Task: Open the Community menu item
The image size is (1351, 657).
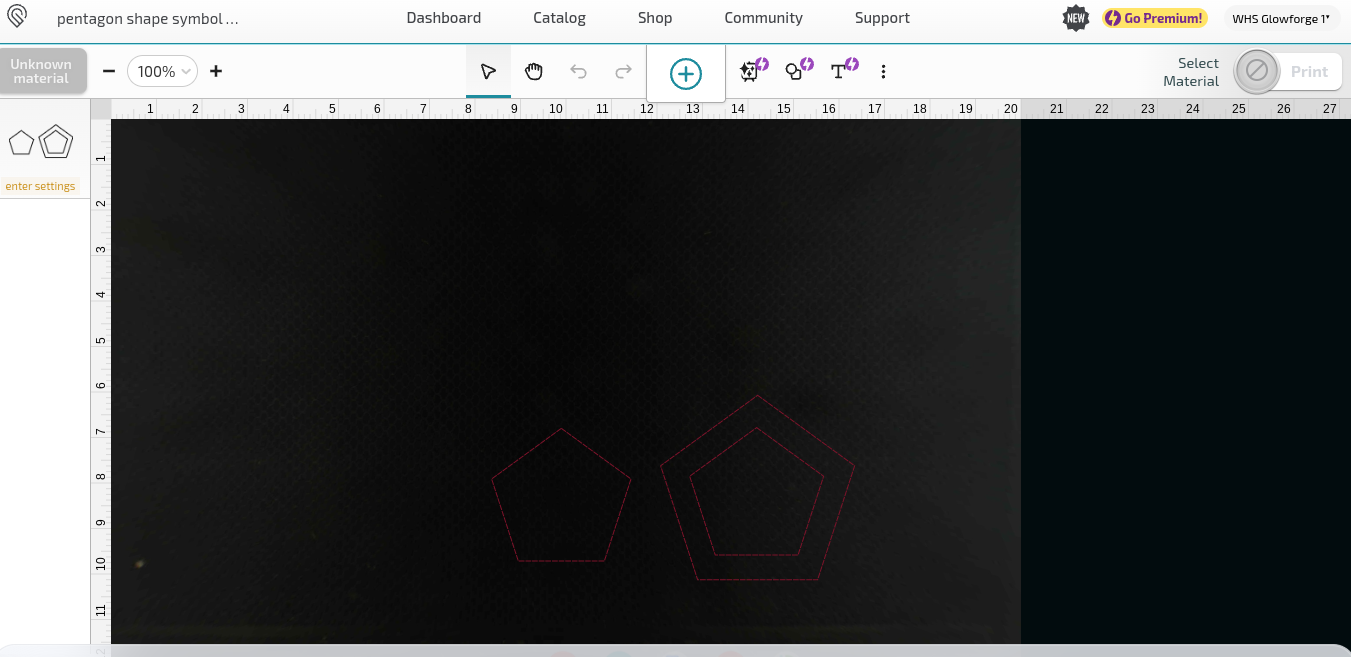Action: (763, 17)
